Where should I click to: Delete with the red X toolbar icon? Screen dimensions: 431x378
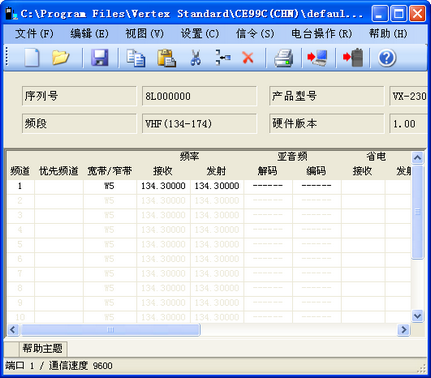[248, 58]
